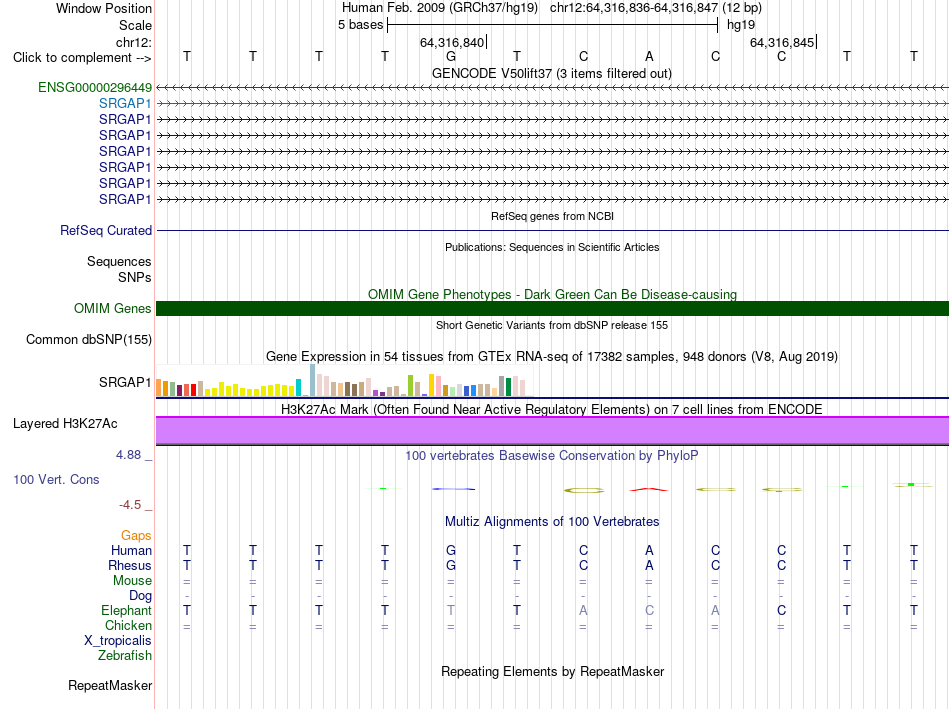Click the dark green OMIM Genes bar
This screenshot has height=709, width=950.
click(x=552, y=308)
